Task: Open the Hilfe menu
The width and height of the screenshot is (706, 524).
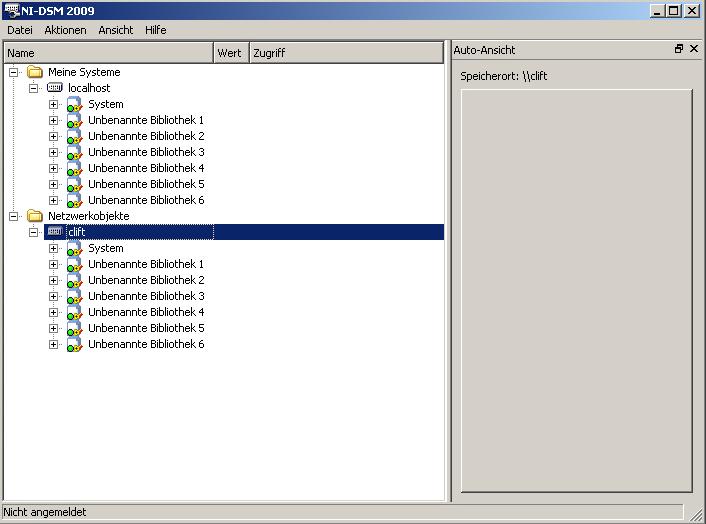Action: (x=156, y=30)
